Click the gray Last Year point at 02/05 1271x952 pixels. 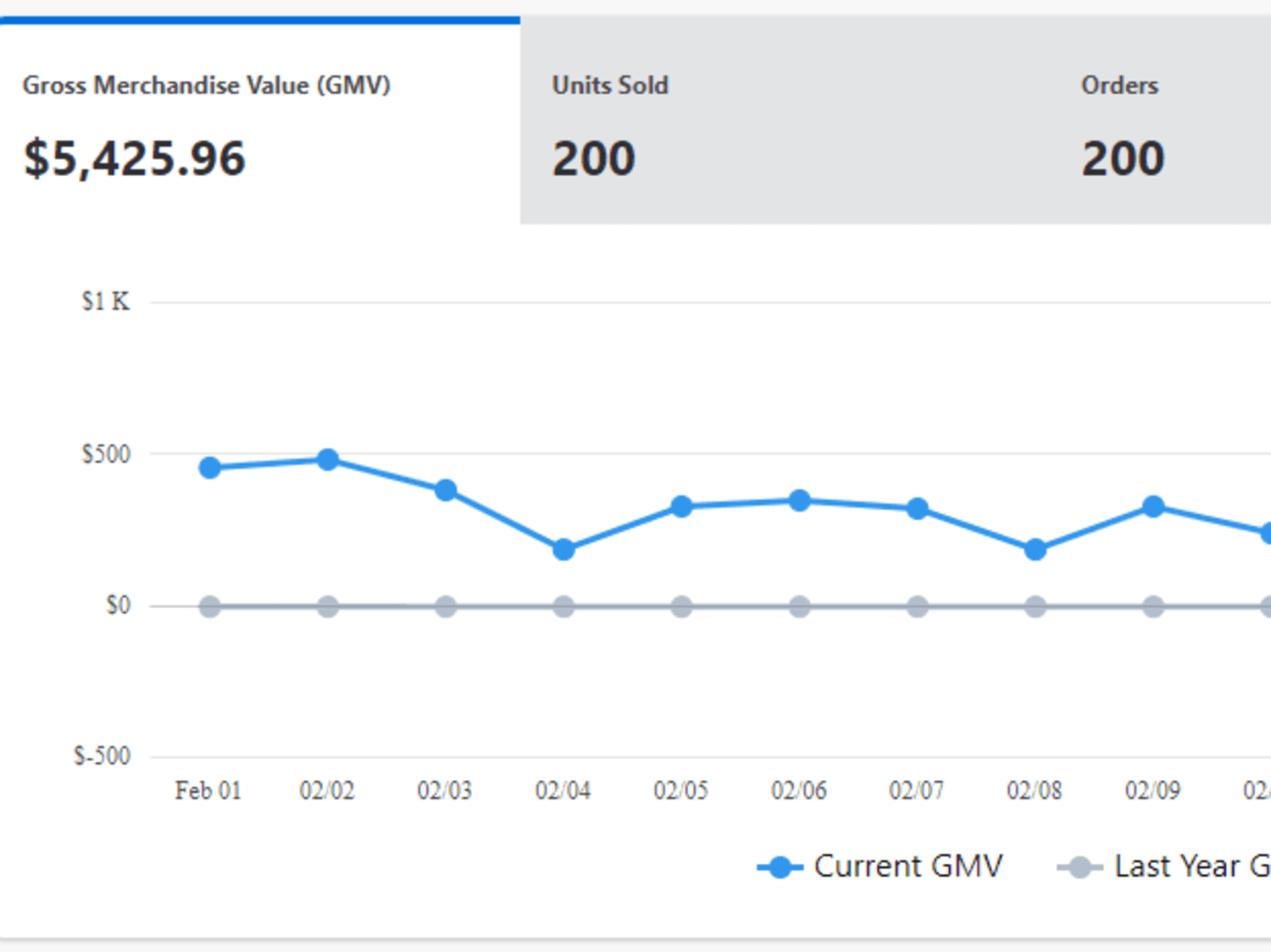681,606
